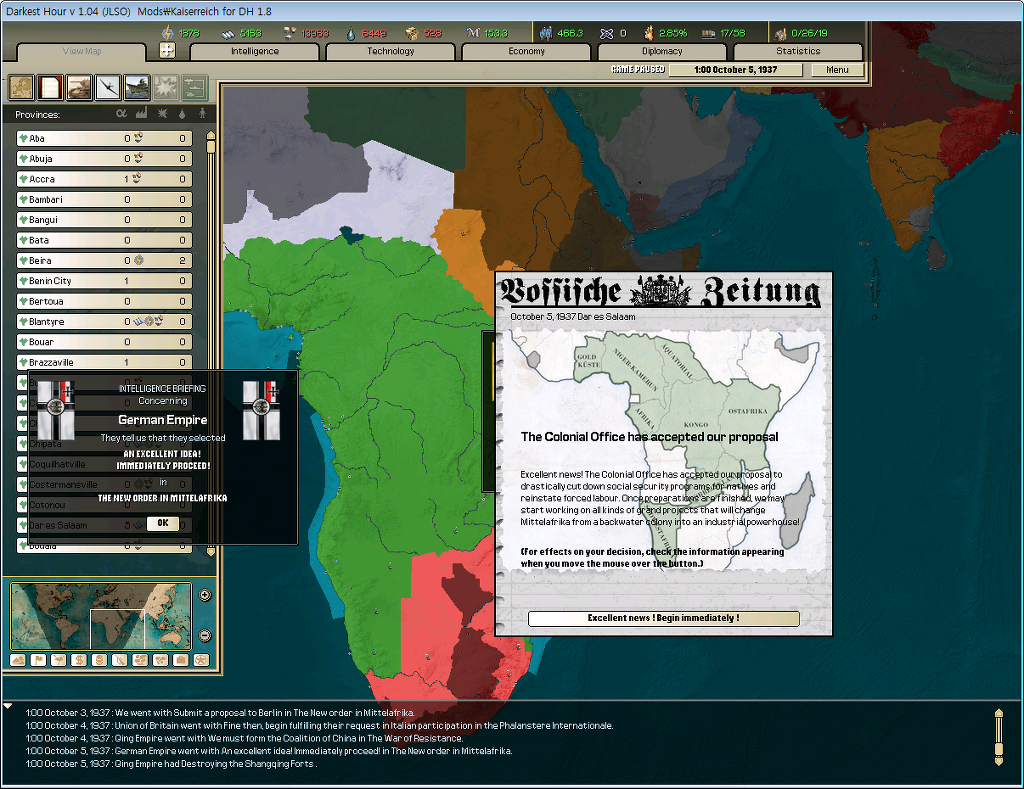
Task: Open the Economy tab
Action: (526, 51)
